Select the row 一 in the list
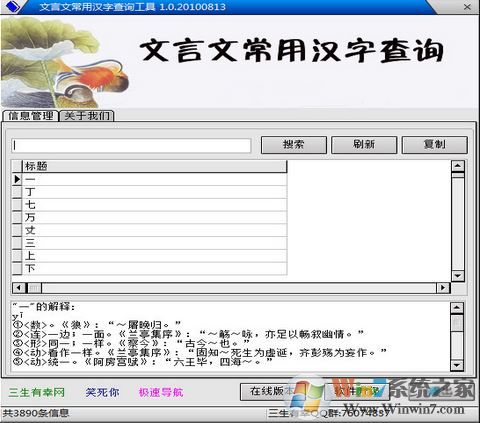 tap(154, 179)
